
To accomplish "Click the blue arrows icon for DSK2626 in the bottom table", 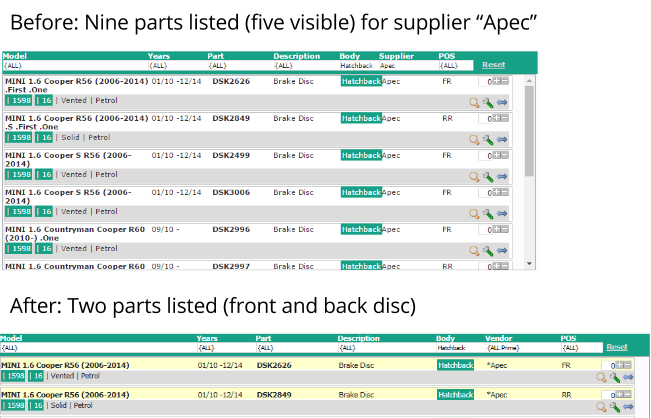I will [628, 378].
